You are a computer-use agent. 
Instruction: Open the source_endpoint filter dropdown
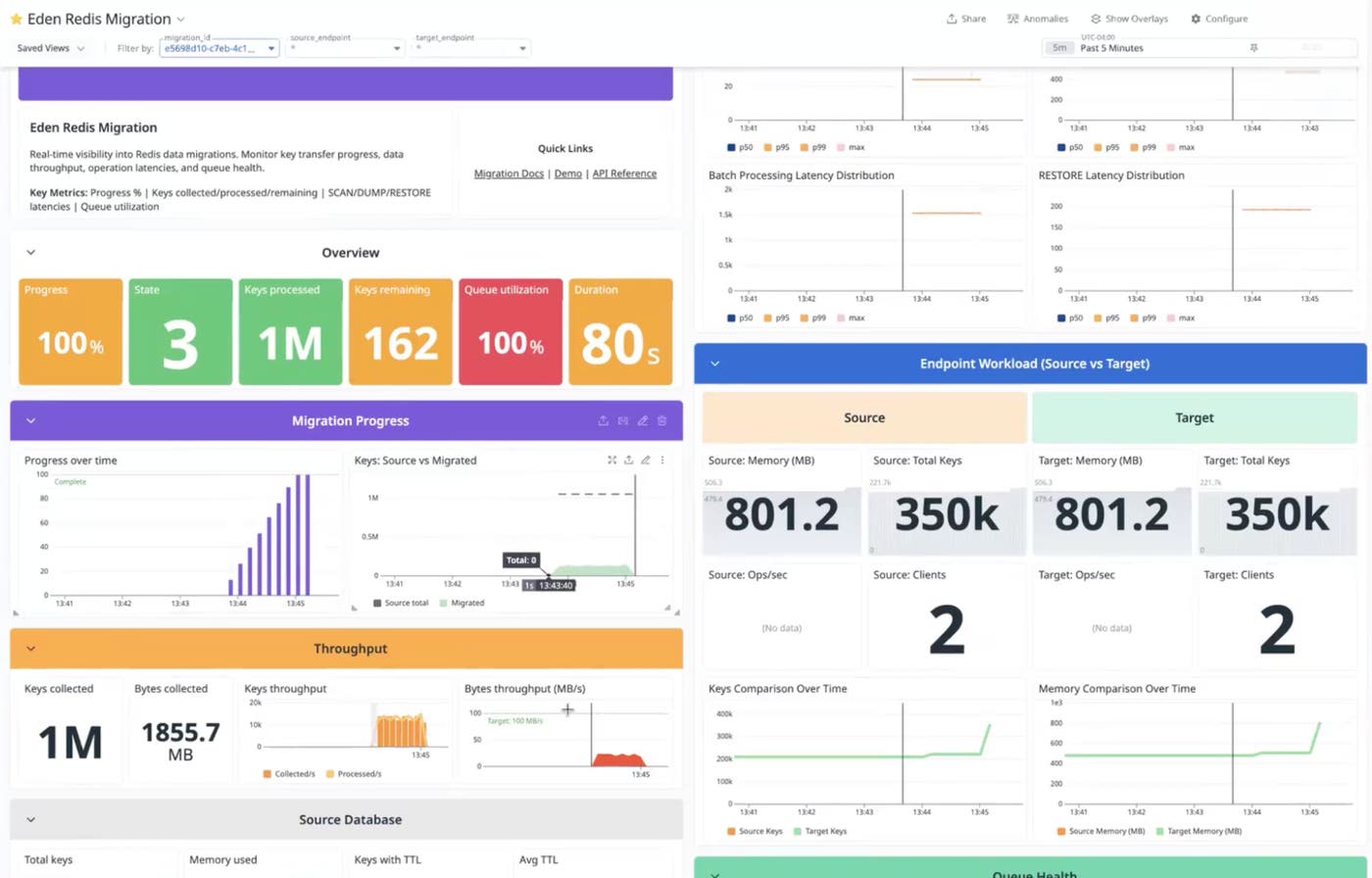346,48
